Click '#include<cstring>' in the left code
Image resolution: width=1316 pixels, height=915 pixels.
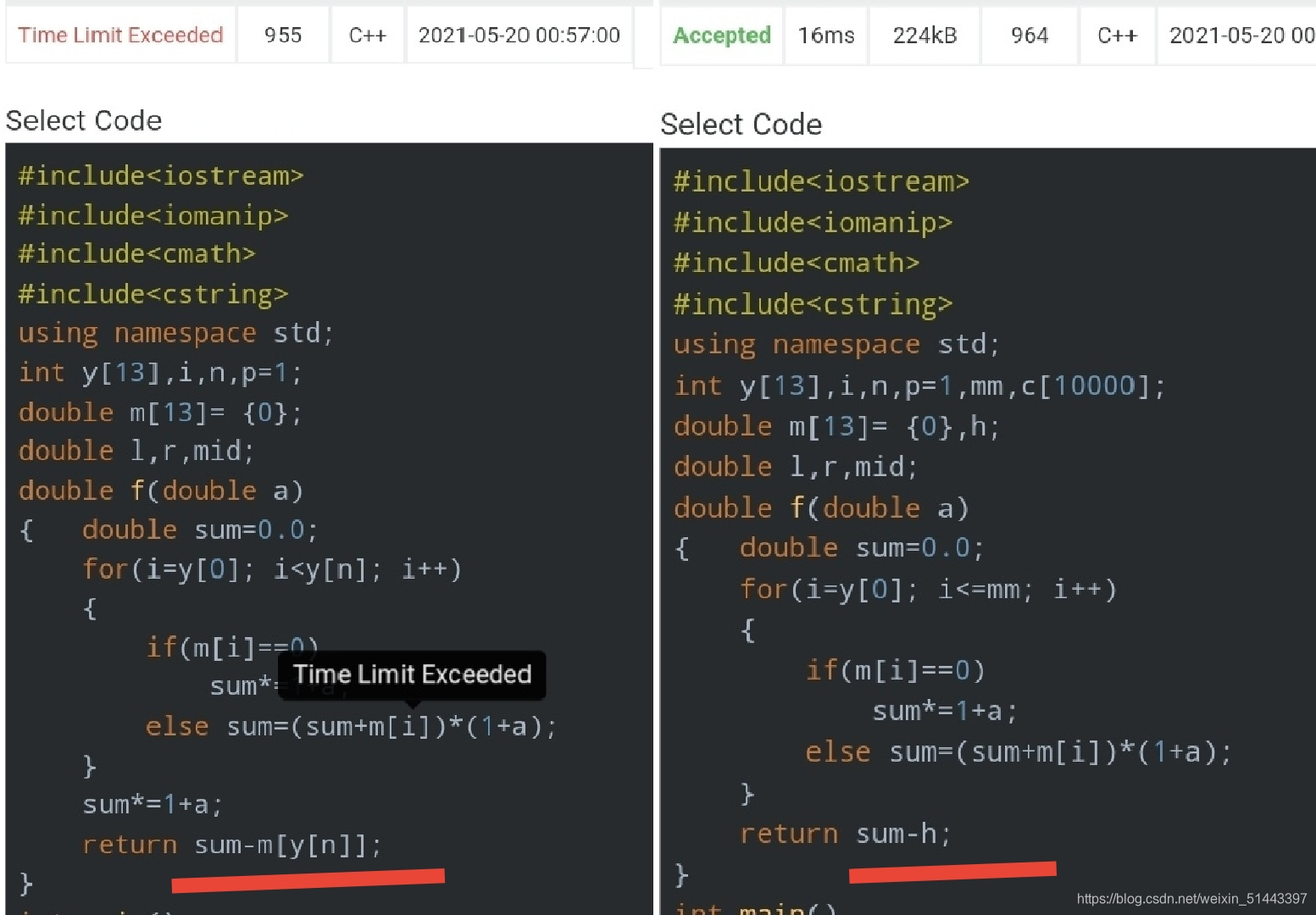click(x=153, y=294)
